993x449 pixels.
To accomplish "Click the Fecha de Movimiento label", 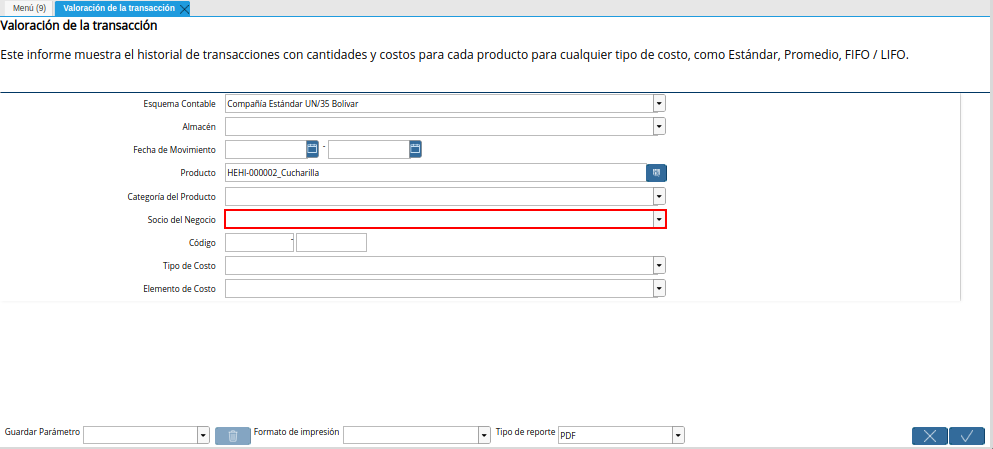I will click(x=175, y=150).
